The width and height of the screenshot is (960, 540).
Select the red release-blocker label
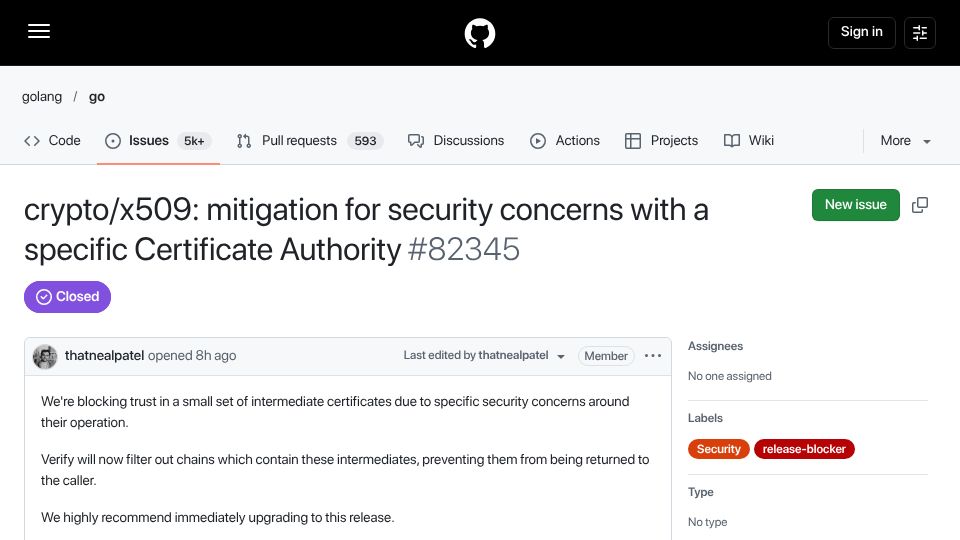tap(804, 449)
